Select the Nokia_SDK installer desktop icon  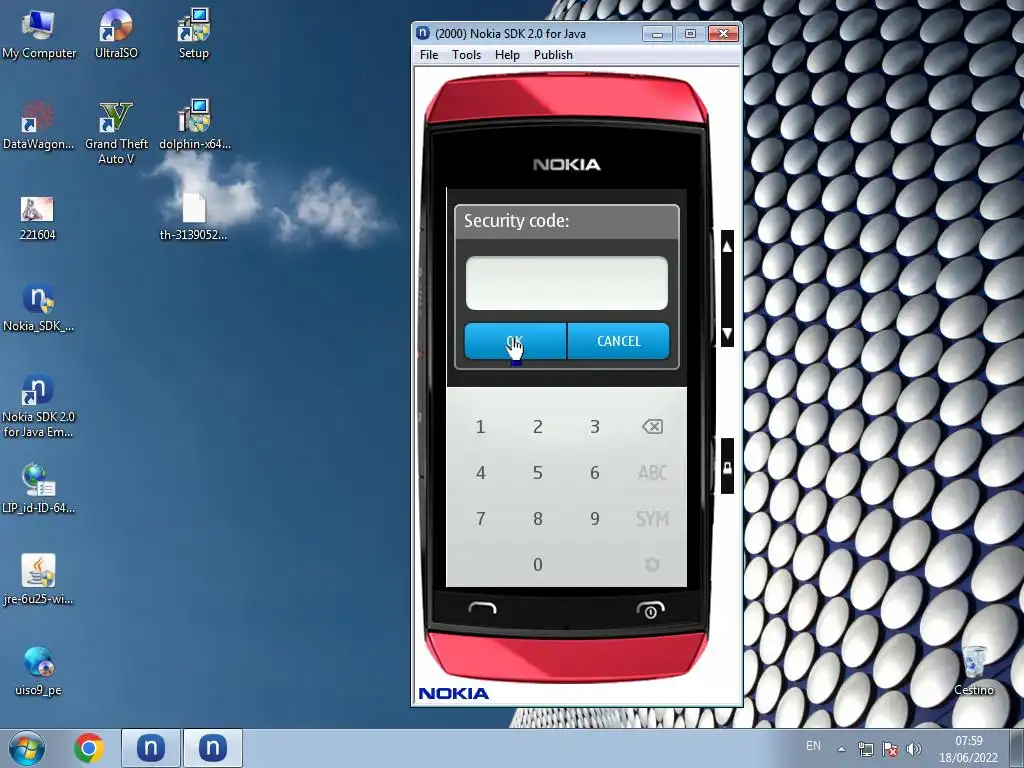point(39,308)
